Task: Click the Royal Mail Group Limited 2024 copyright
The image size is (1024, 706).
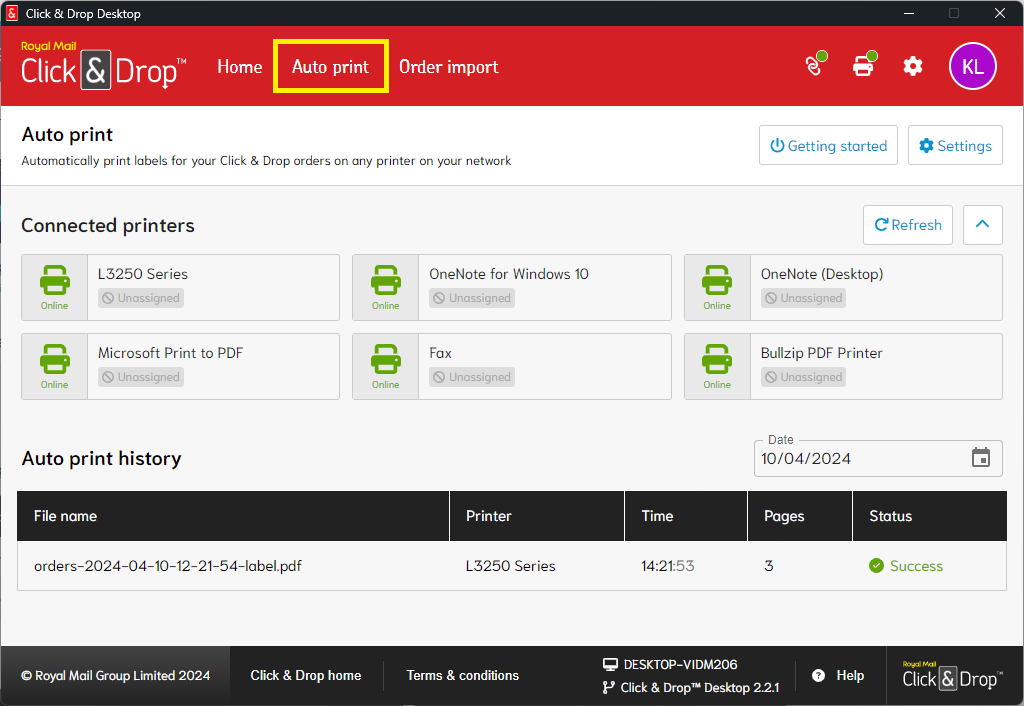Action: [116, 675]
